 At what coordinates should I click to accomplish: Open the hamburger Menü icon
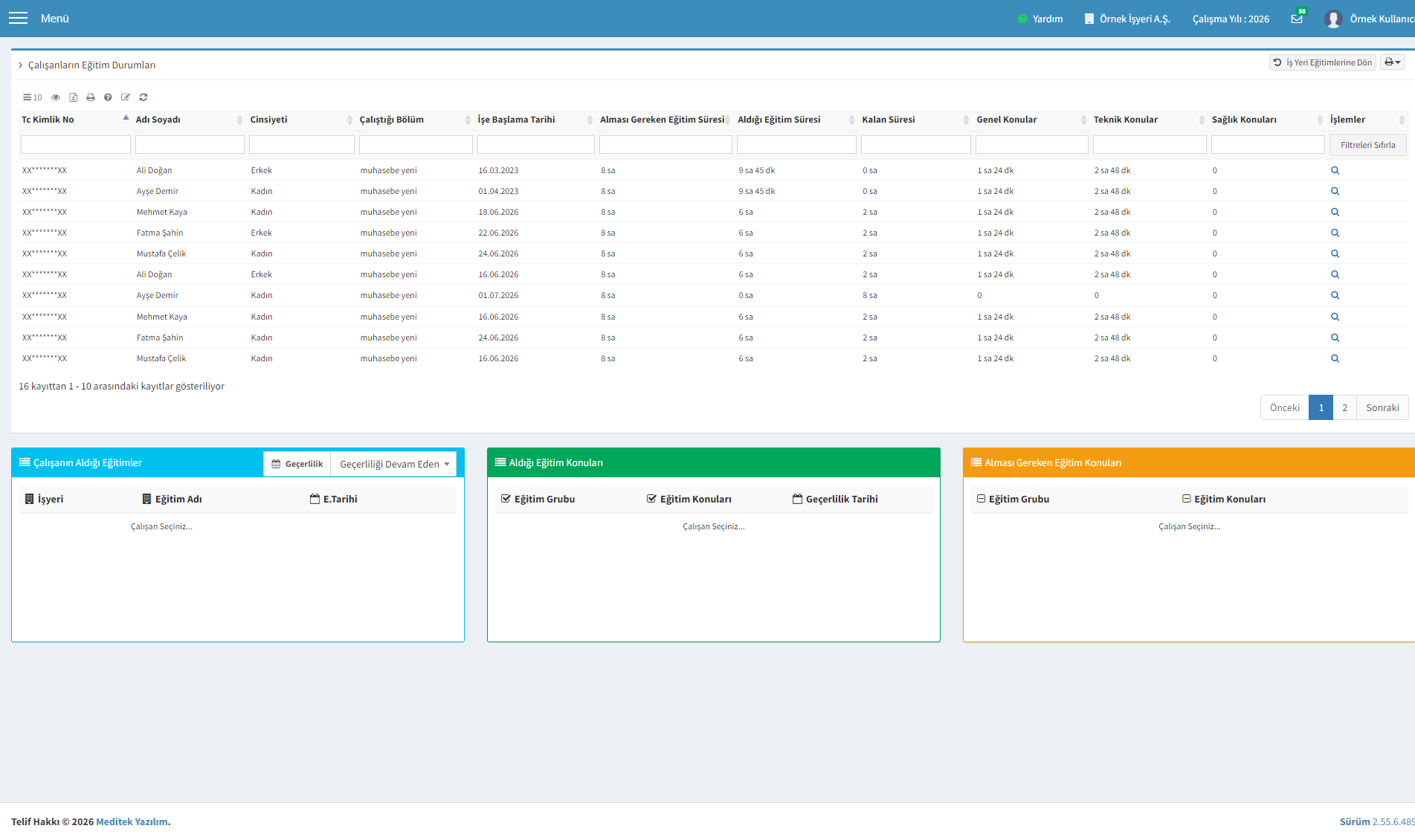[x=18, y=18]
